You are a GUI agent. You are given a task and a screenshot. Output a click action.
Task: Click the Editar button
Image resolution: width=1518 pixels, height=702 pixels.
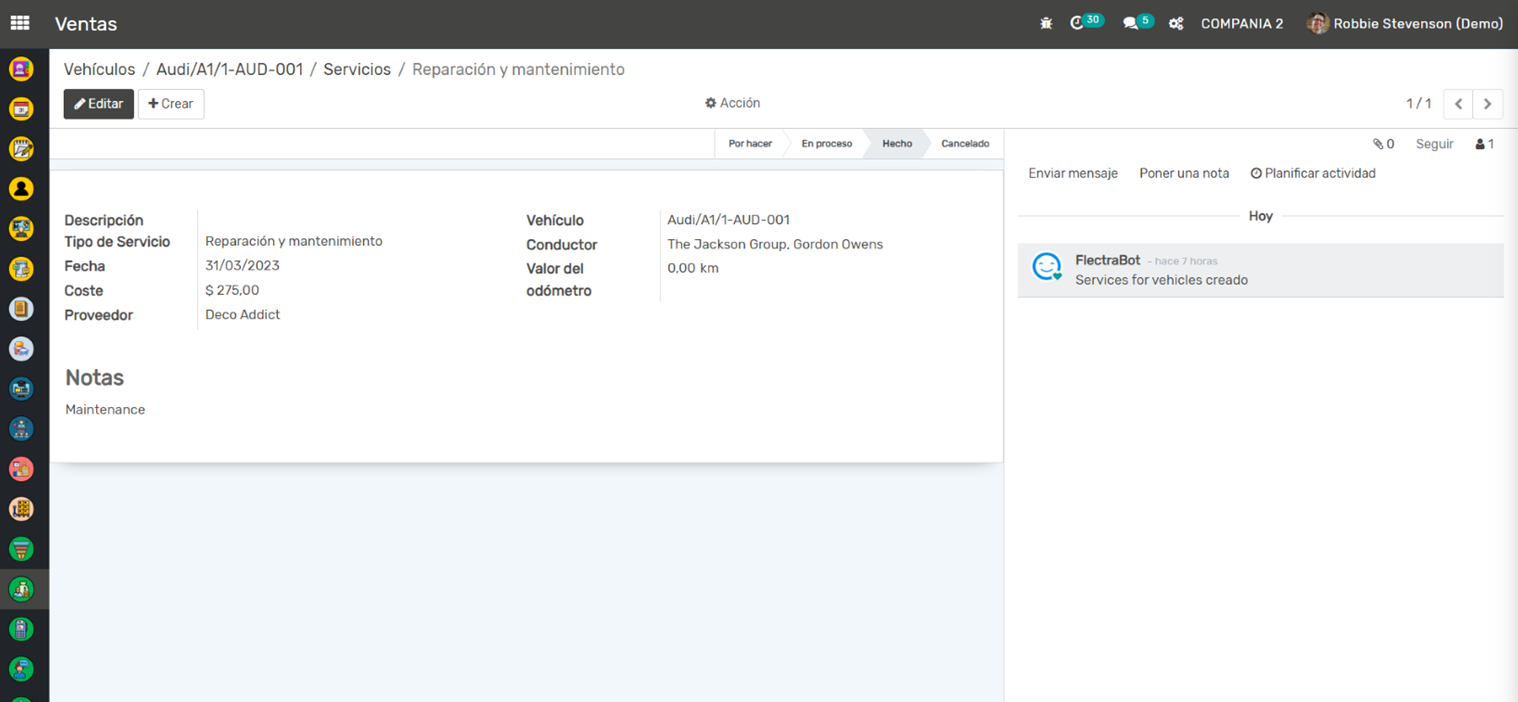98,104
